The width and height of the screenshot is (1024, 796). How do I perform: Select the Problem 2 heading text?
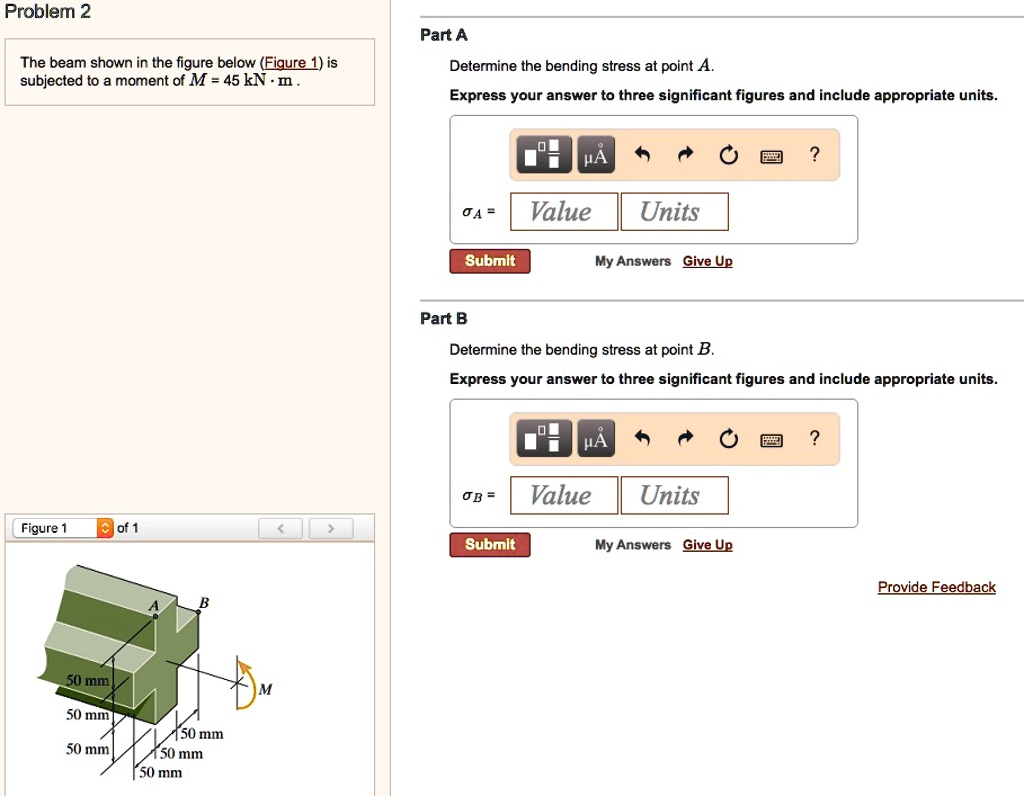click(x=48, y=11)
